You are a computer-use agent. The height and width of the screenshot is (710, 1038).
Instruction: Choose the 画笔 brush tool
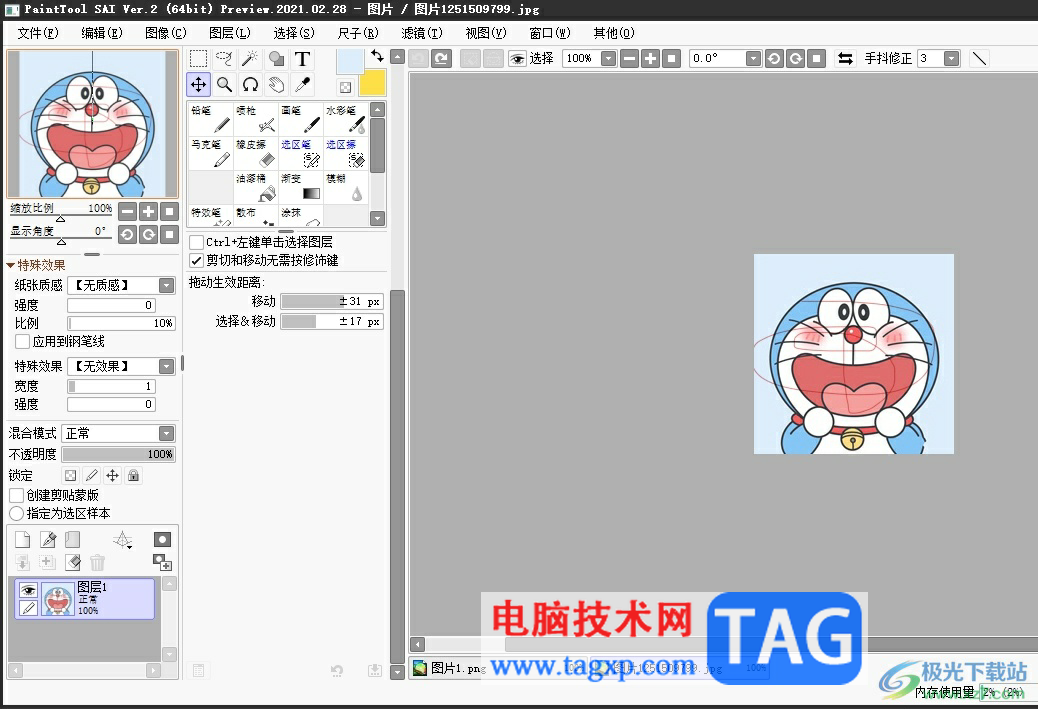click(x=301, y=118)
